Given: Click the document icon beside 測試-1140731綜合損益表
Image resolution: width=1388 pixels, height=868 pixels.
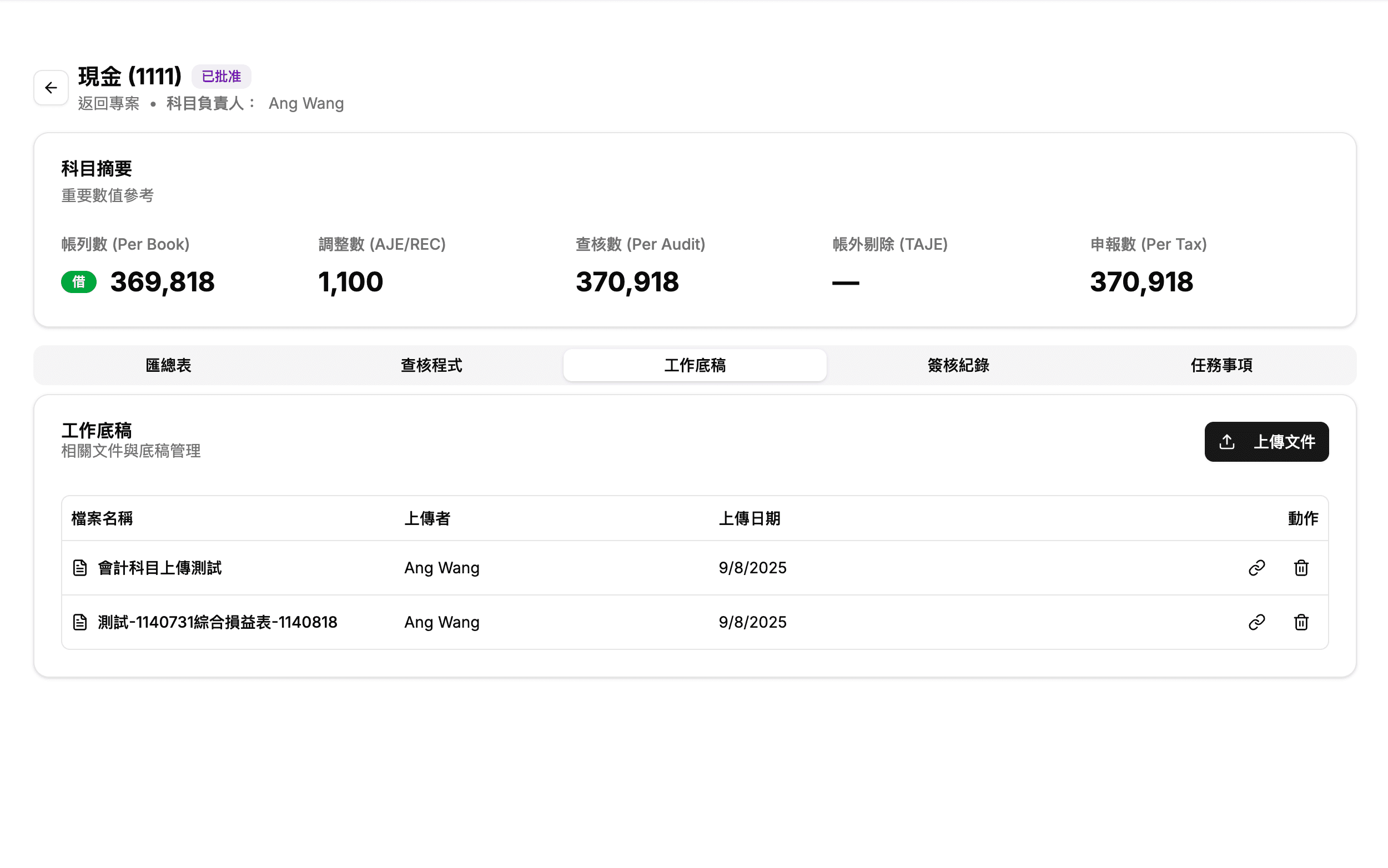Looking at the screenshot, I should pos(79,622).
